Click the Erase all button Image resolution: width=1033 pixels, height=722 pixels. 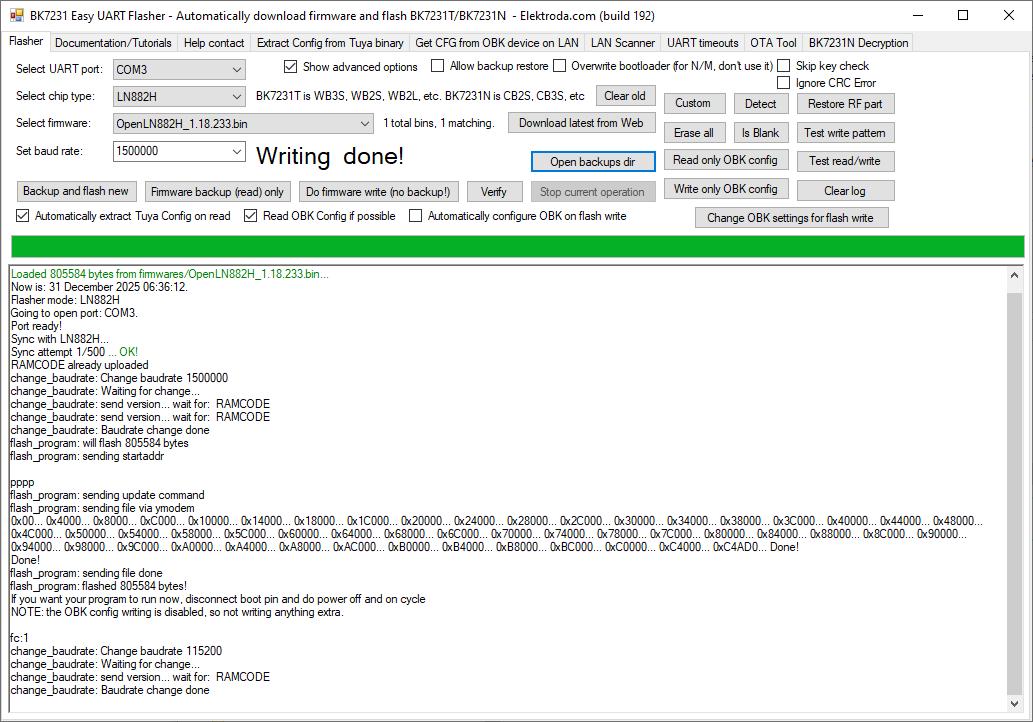point(694,133)
